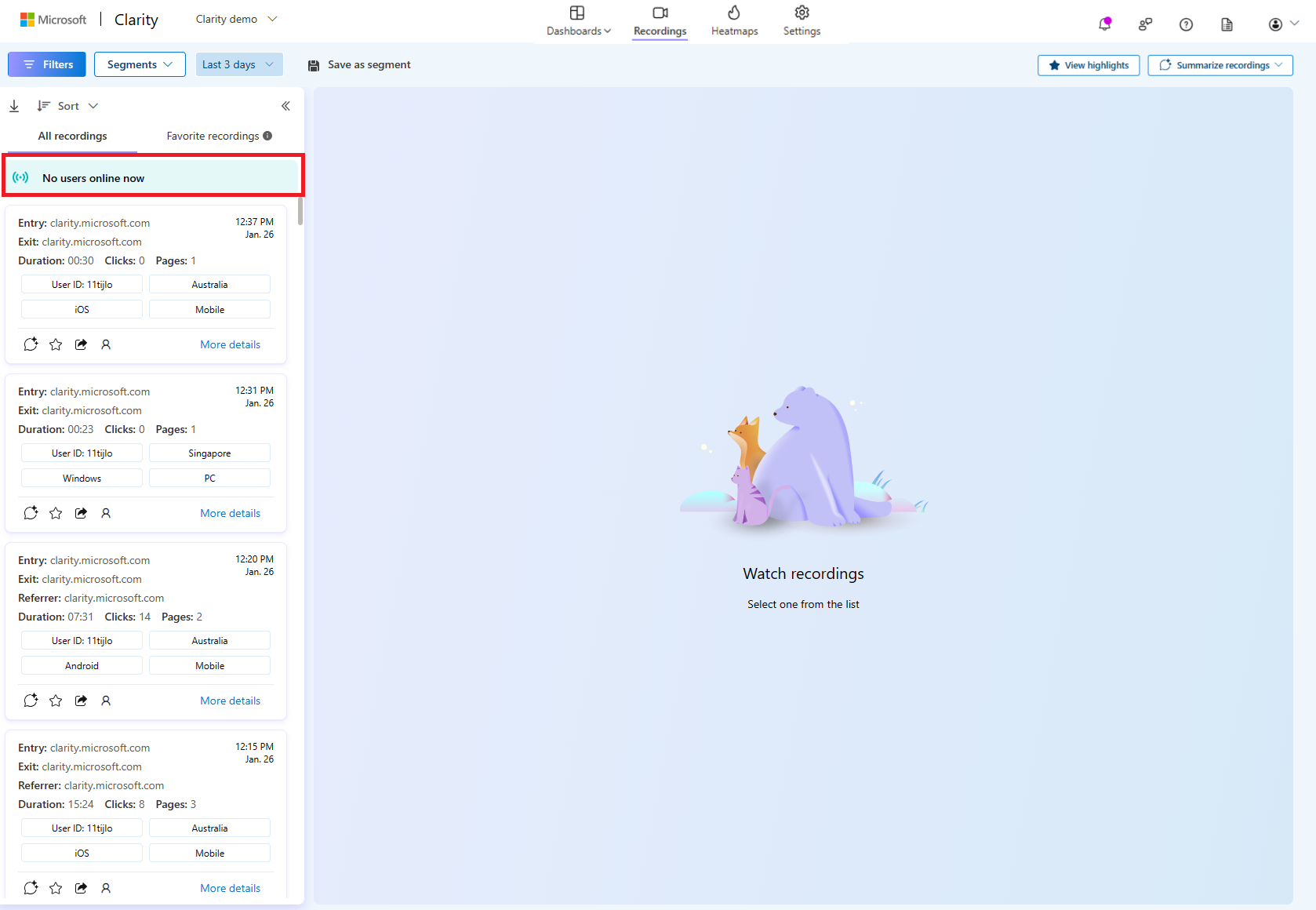Share the 12:37 PM recording
1316x910 pixels.
81,344
